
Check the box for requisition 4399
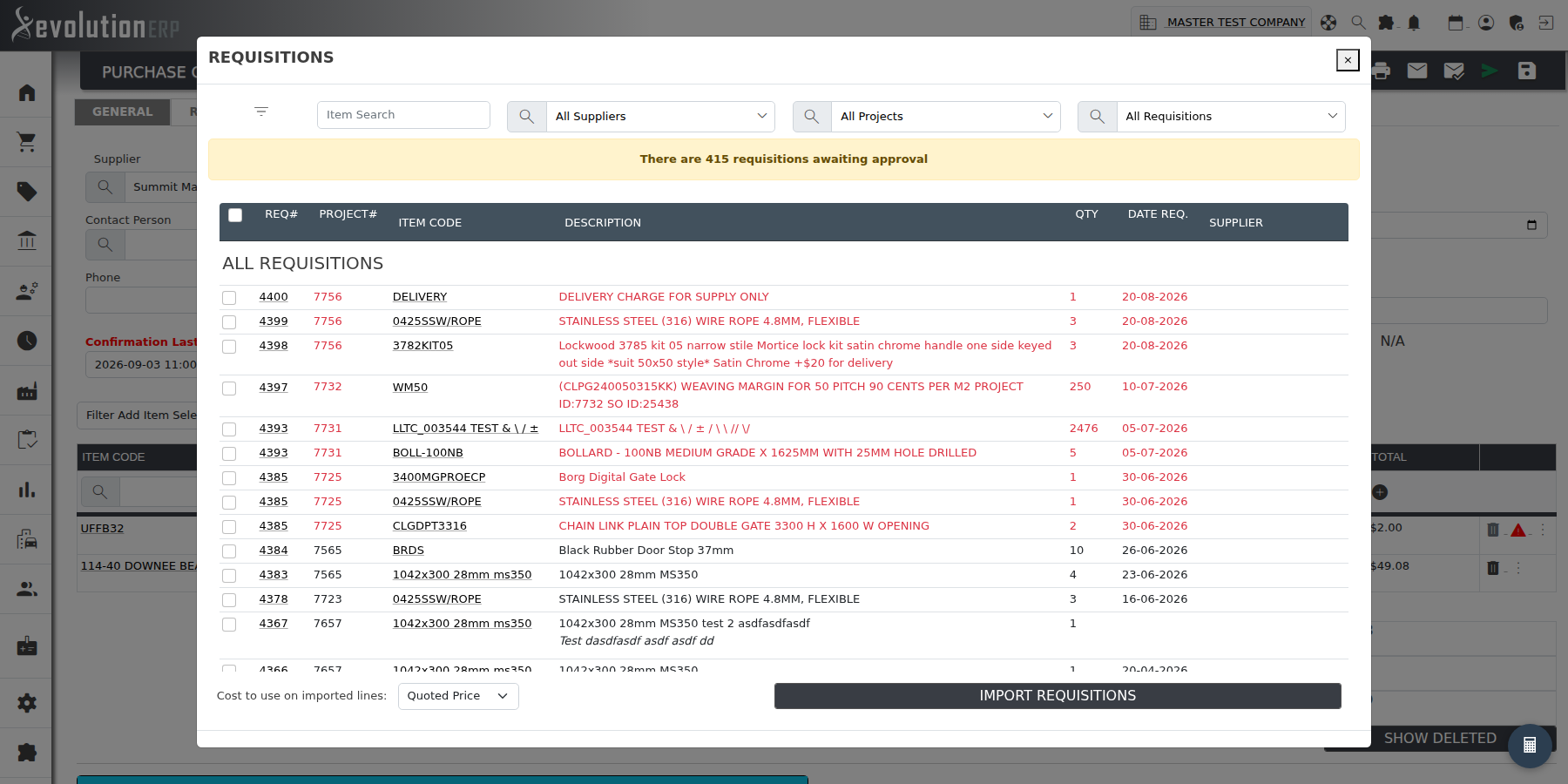pos(229,322)
